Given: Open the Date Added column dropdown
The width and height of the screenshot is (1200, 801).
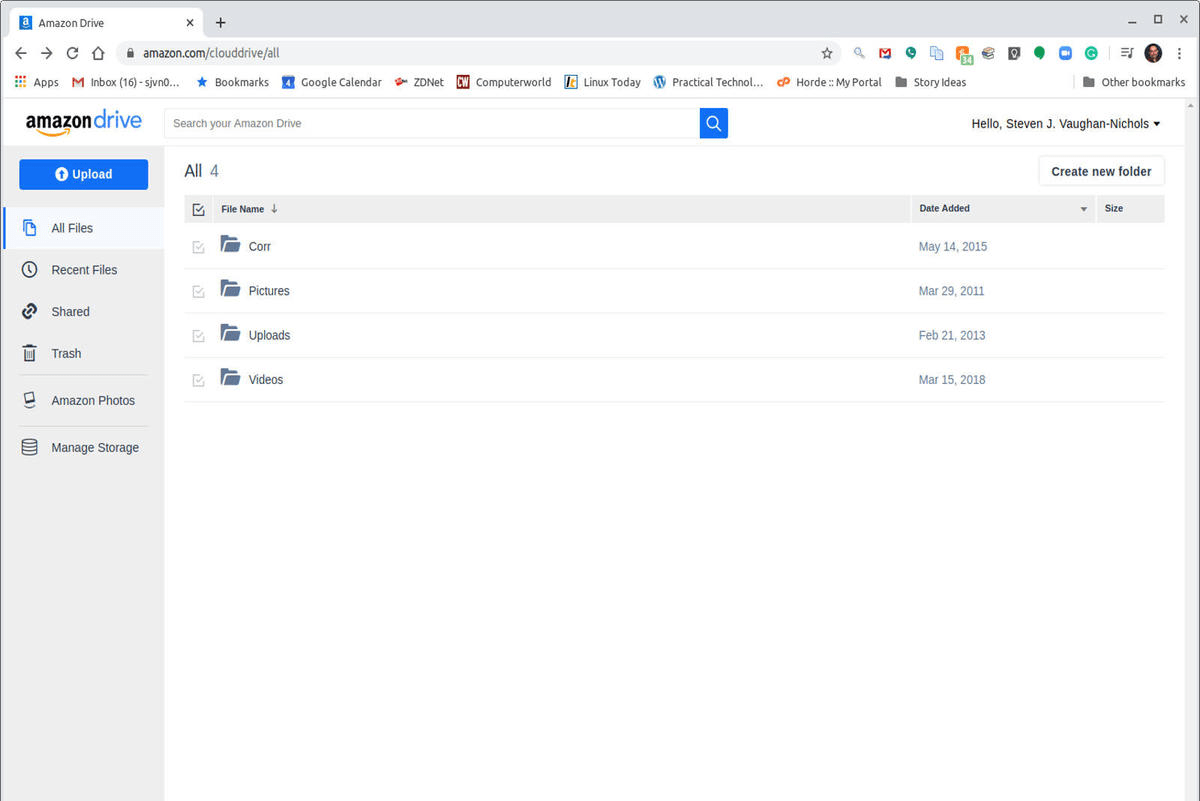Looking at the screenshot, I should click(1083, 209).
